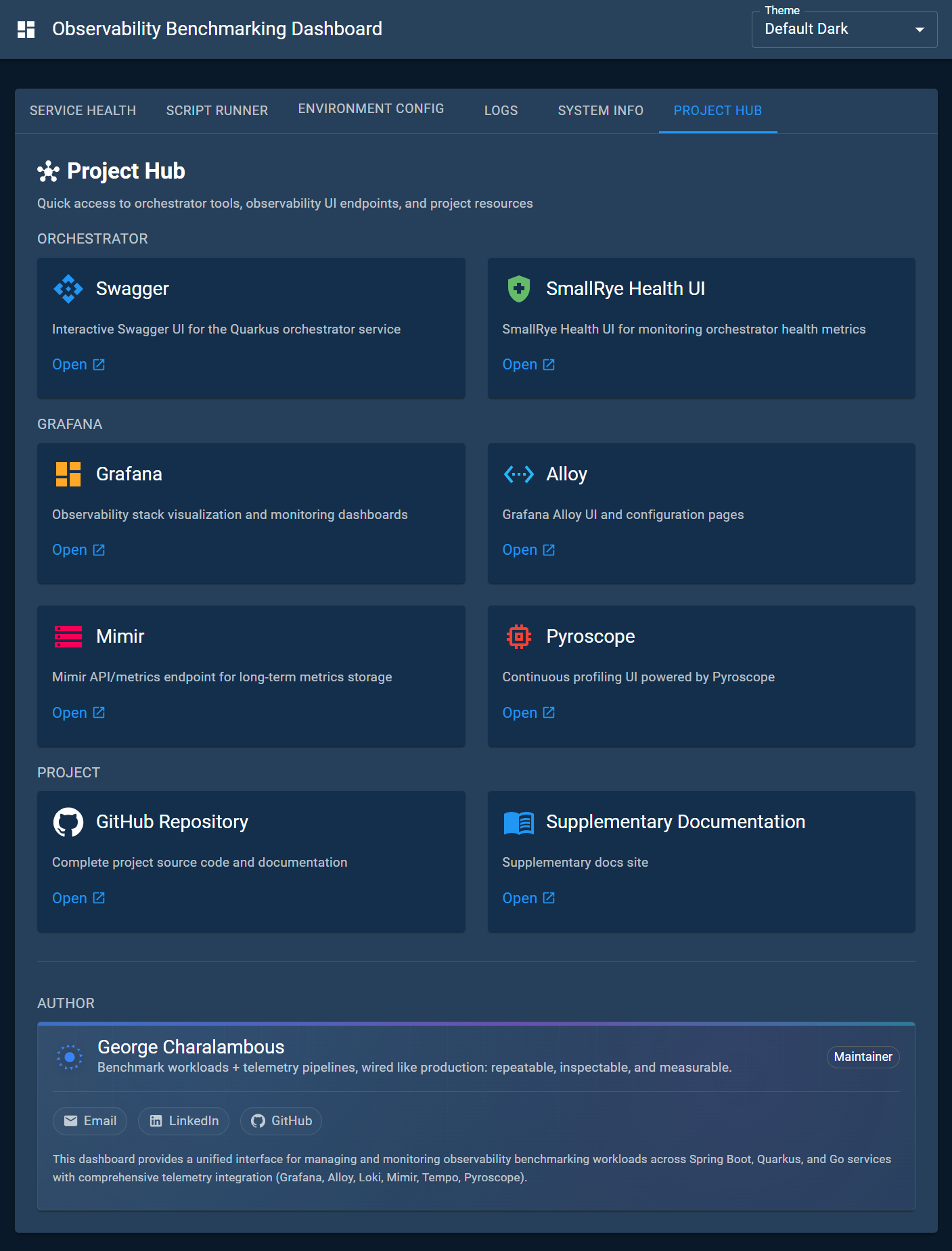Click the Project Hub heading text
The height and width of the screenshot is (1251, 952).
126,171
